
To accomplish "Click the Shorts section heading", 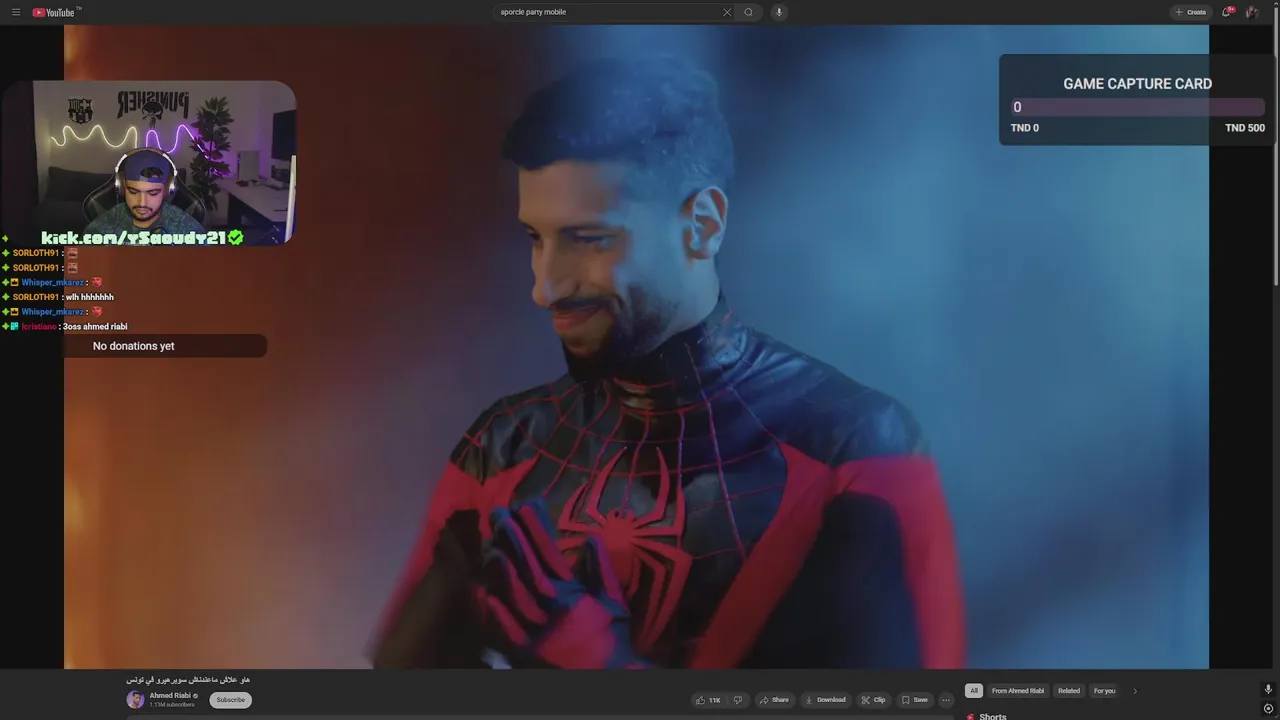I will 993,716.
